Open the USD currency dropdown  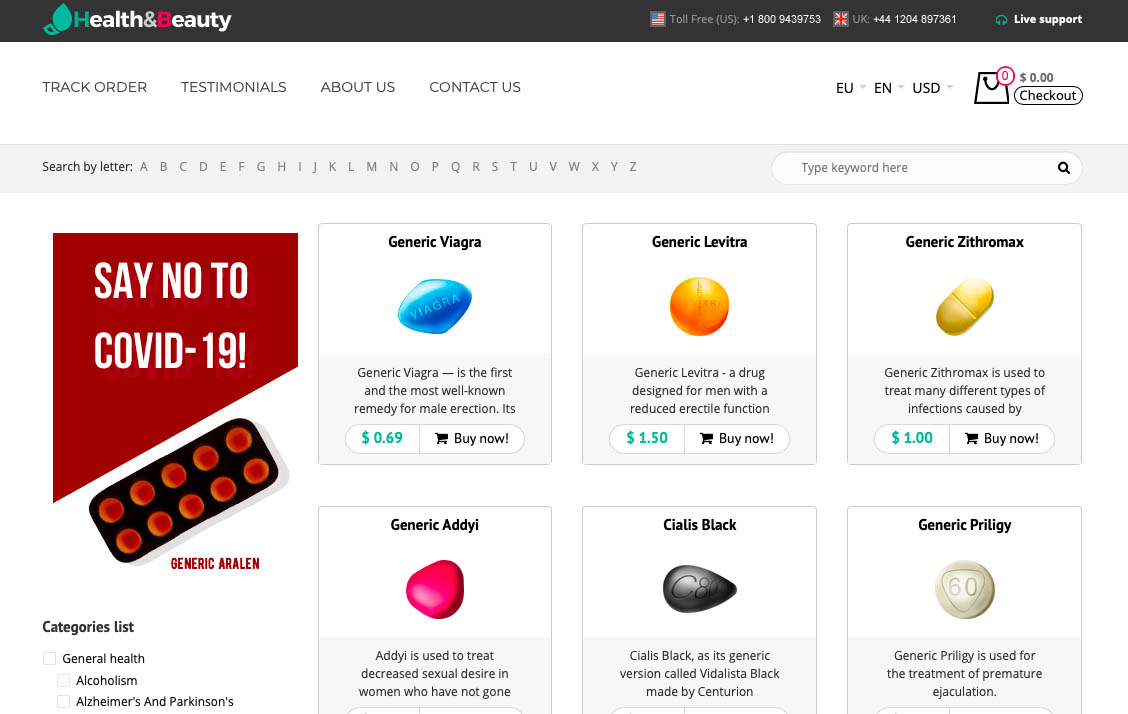click(932, 88)
